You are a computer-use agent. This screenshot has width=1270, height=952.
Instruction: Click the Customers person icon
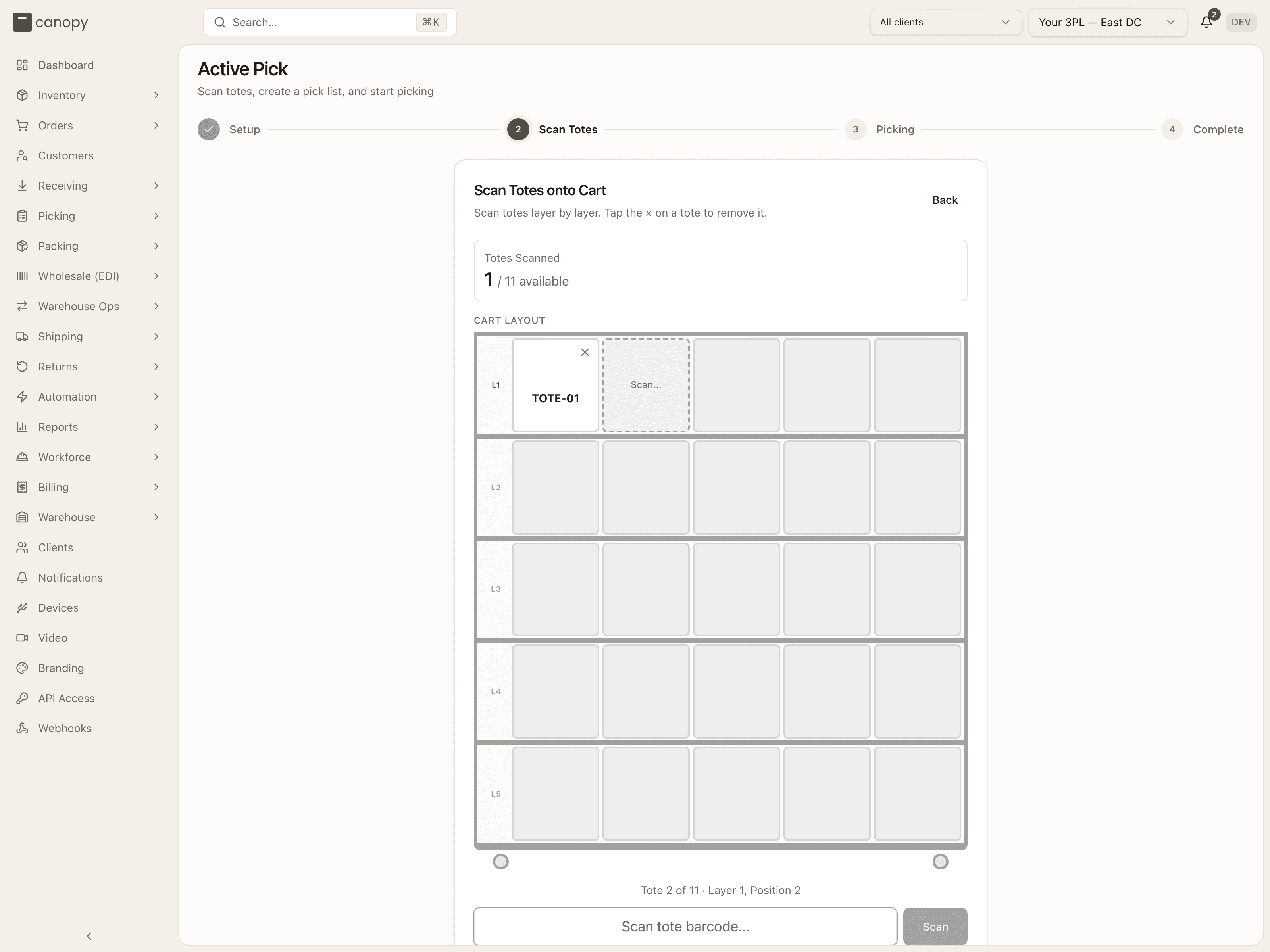click(22, 155)
